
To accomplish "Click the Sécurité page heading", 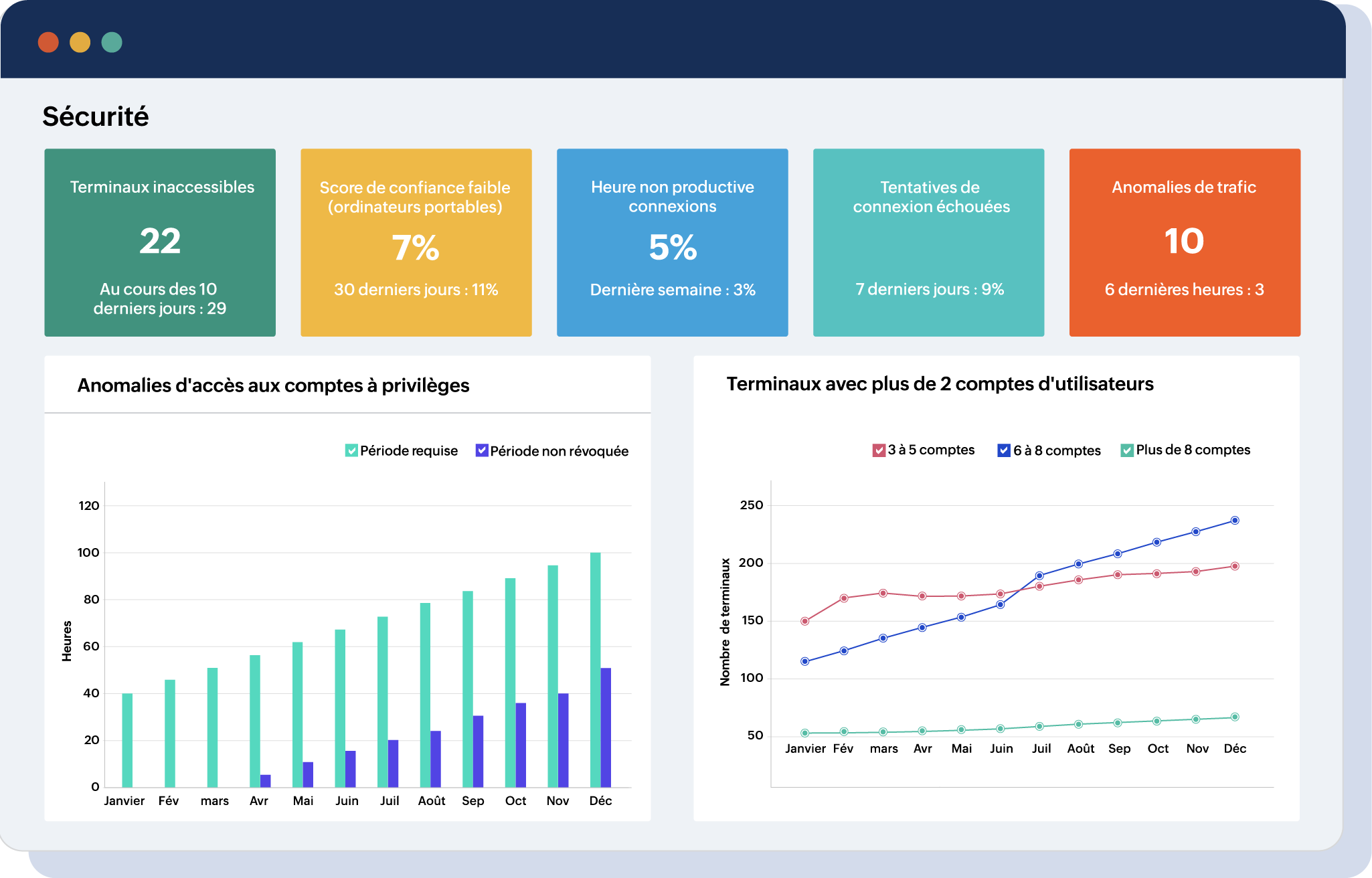I will (96, 116).
